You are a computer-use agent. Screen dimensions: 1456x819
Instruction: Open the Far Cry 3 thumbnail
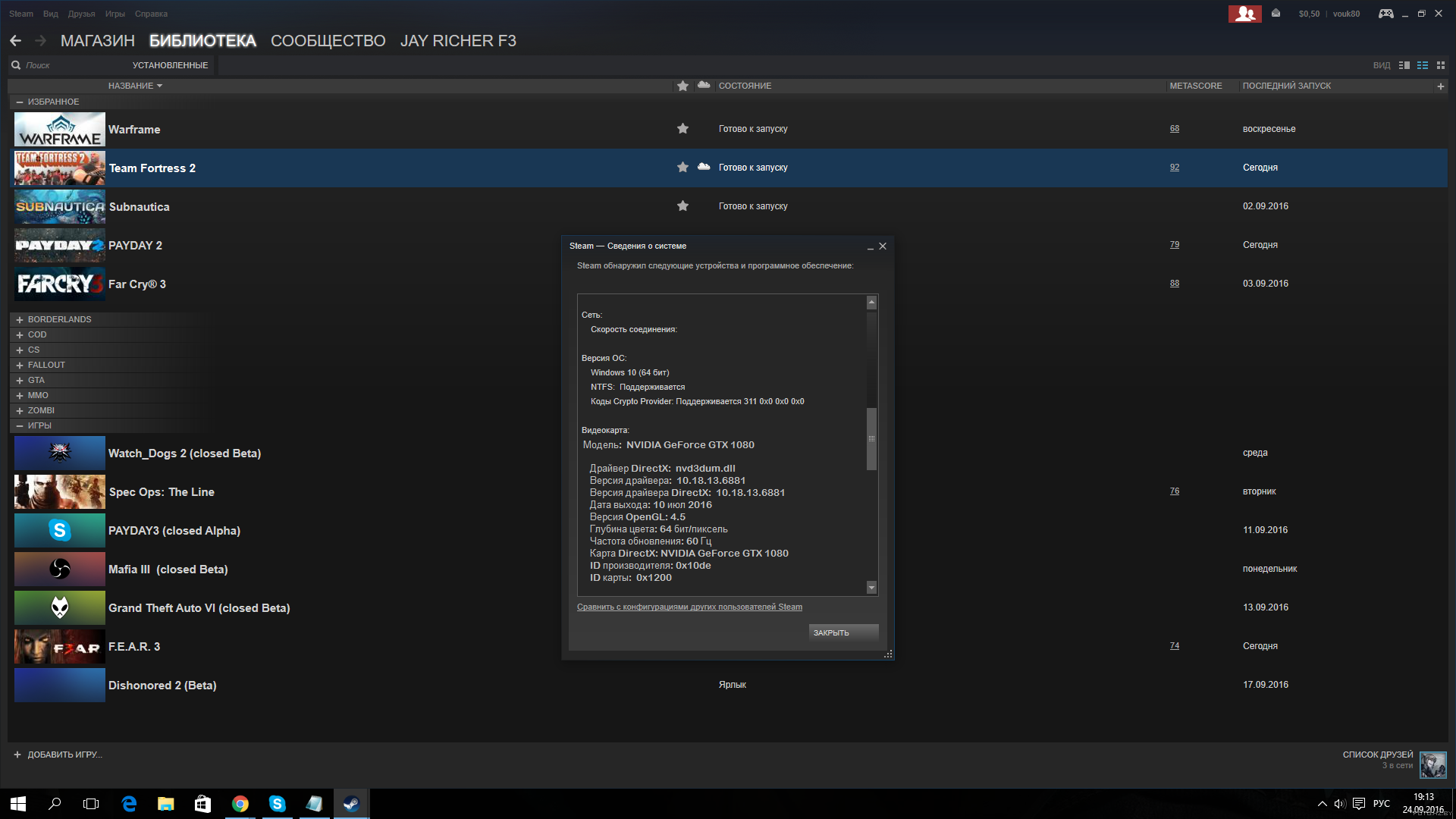coord(60,284)
